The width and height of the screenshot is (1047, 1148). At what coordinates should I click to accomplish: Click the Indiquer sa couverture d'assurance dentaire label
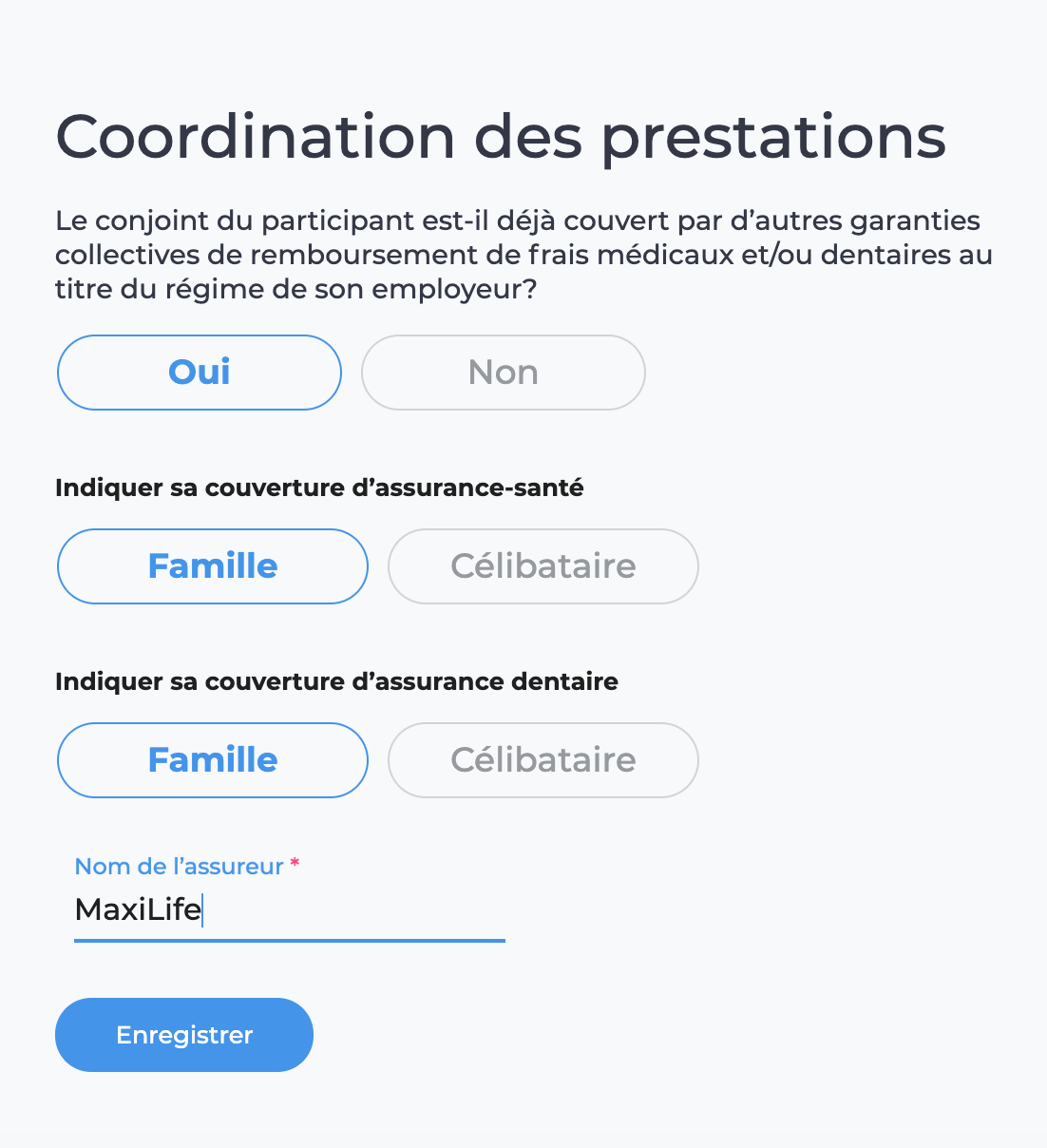point(336,682)
